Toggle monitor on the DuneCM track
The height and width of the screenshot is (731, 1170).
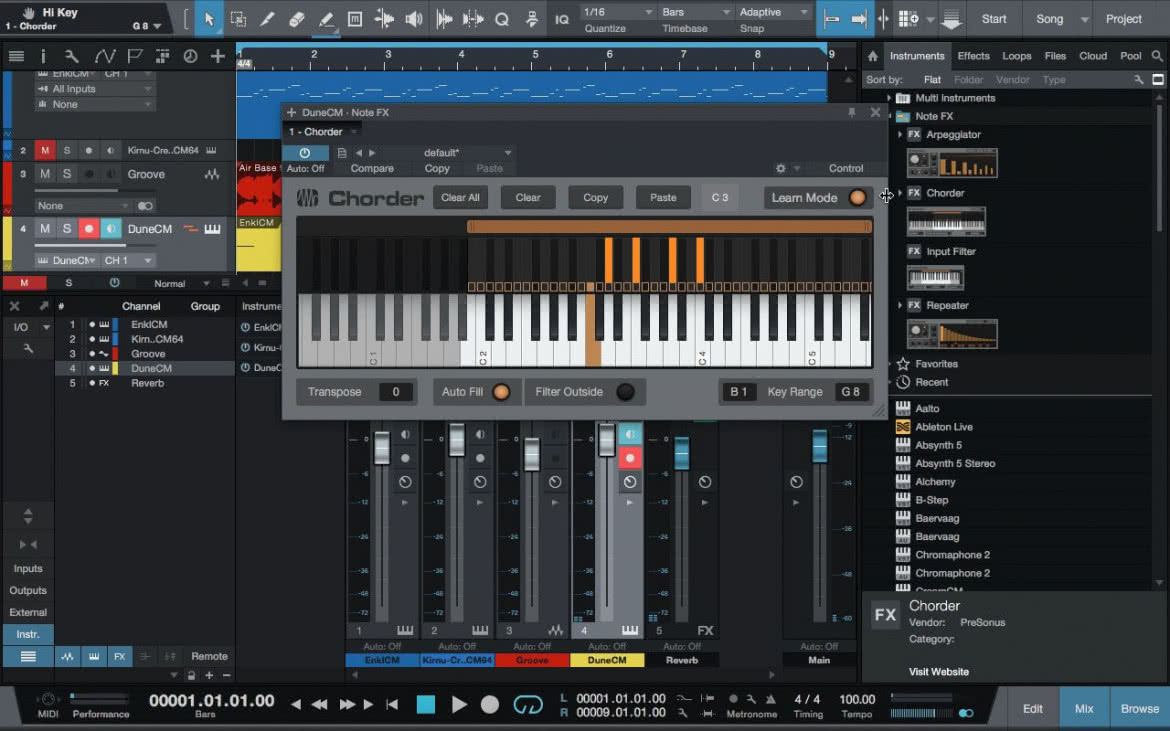click(x=110, y=229)
